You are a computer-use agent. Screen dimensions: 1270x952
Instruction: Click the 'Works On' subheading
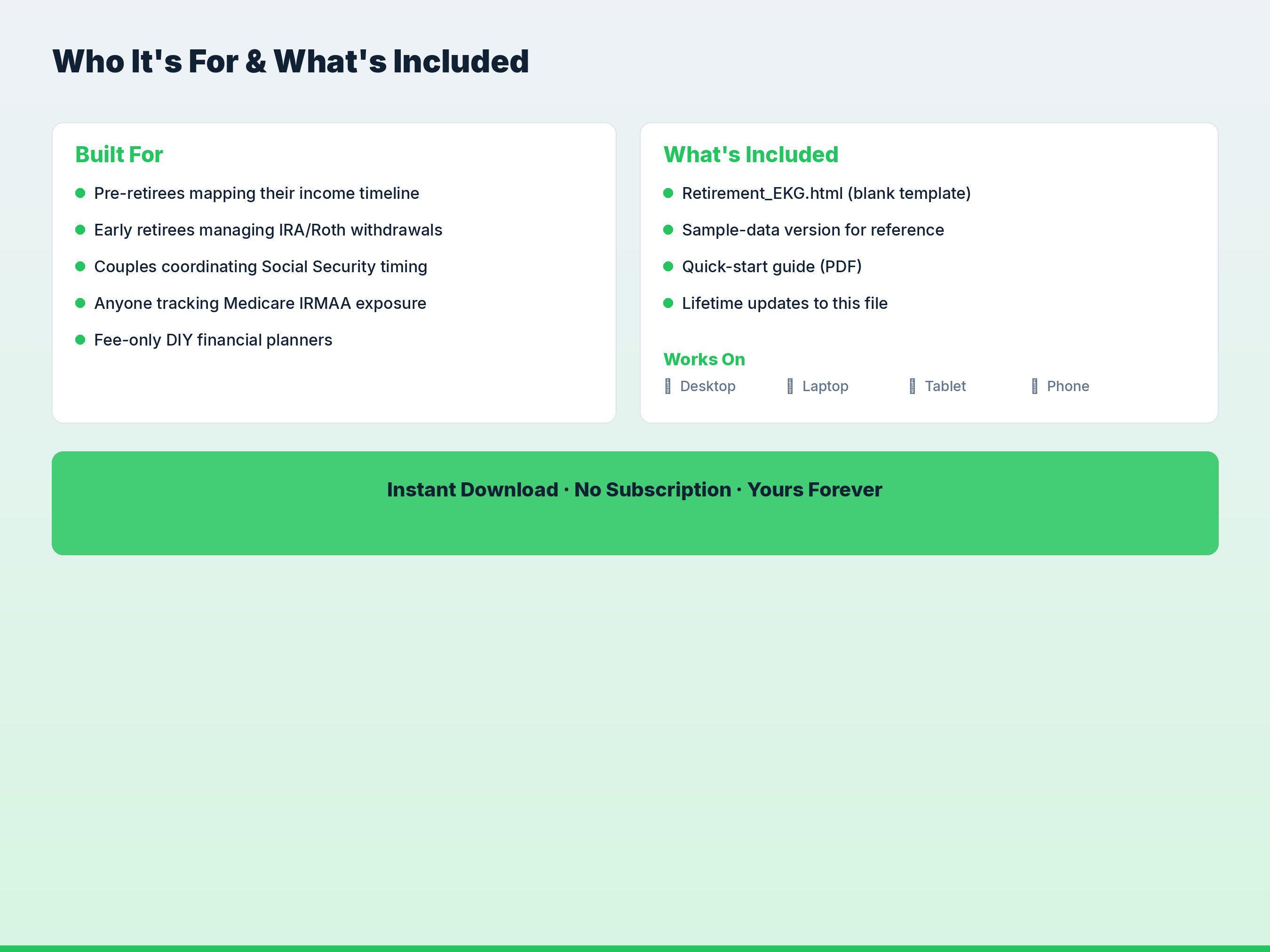(x=705, y=359)
